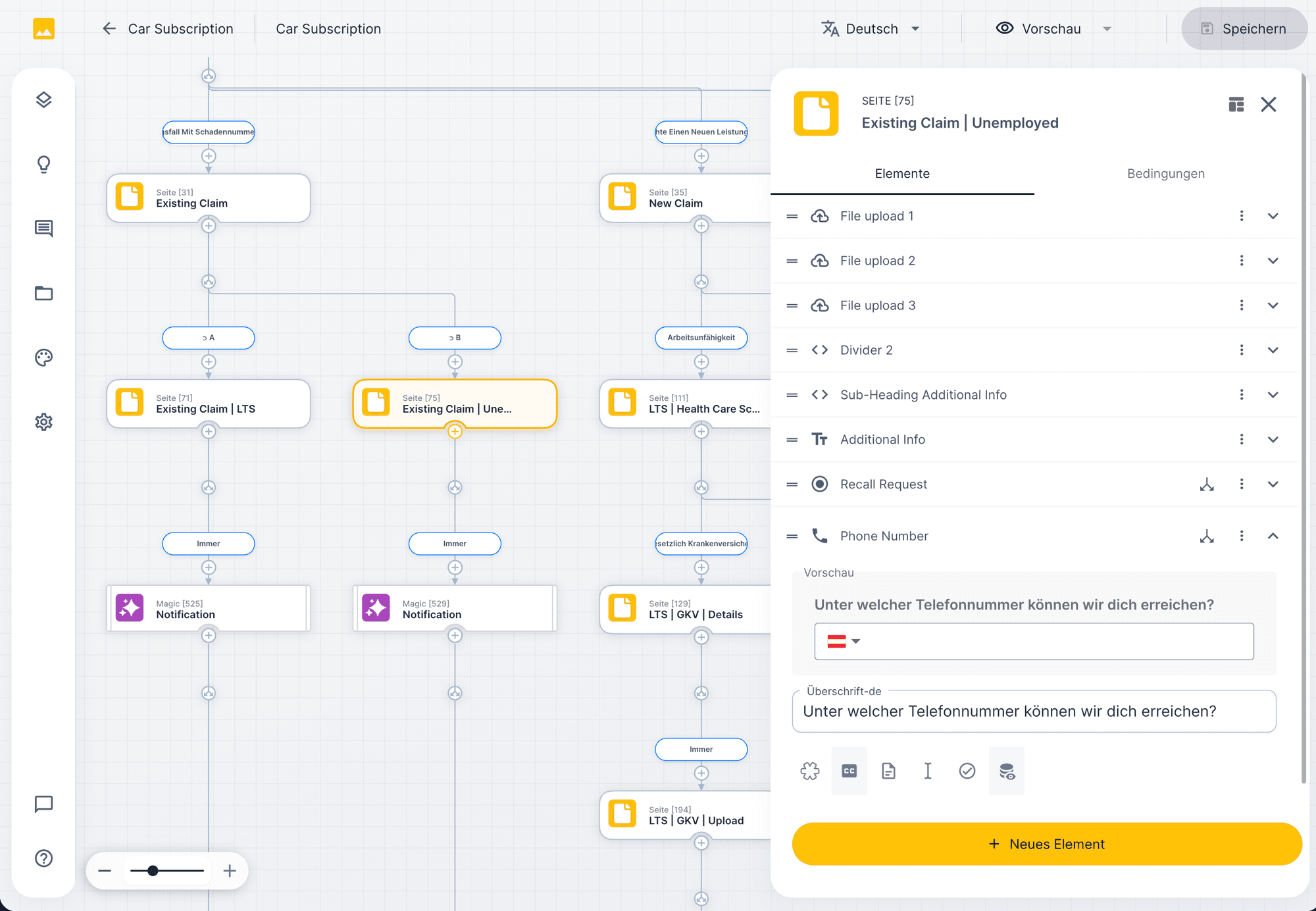Switch to the Bedingungen tab
This screenshot has height=911, width=1316.
[x=1166, y=174]
